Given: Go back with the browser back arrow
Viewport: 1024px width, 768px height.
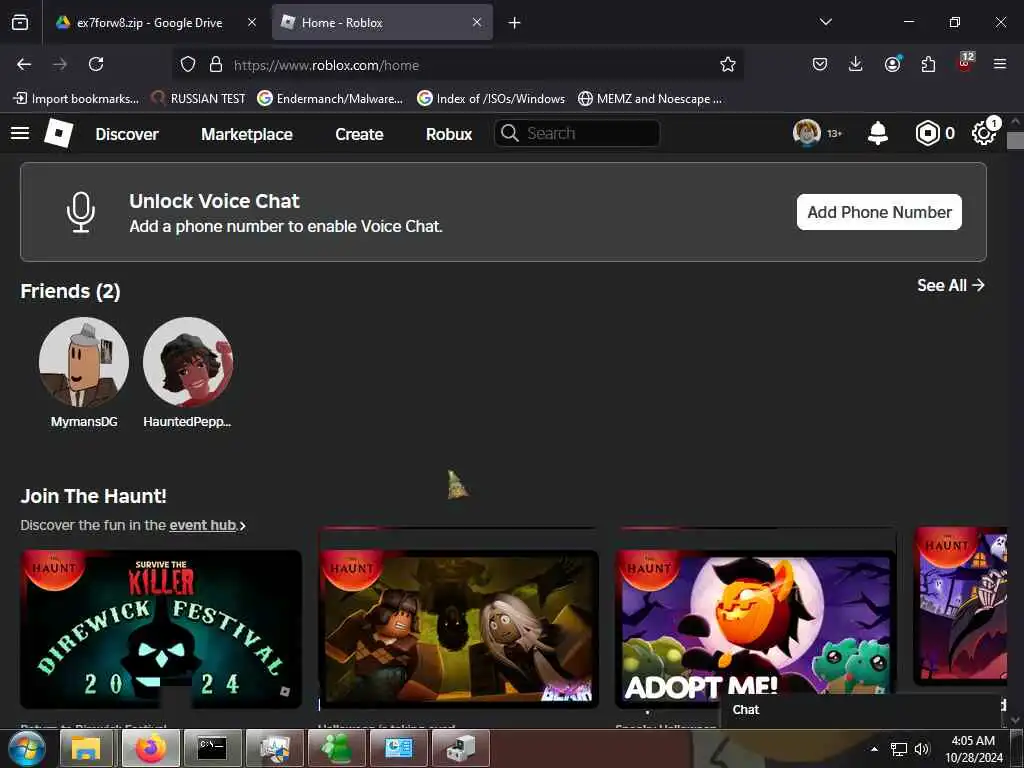Looking at the screenshot, I should (x=24, y=64).
